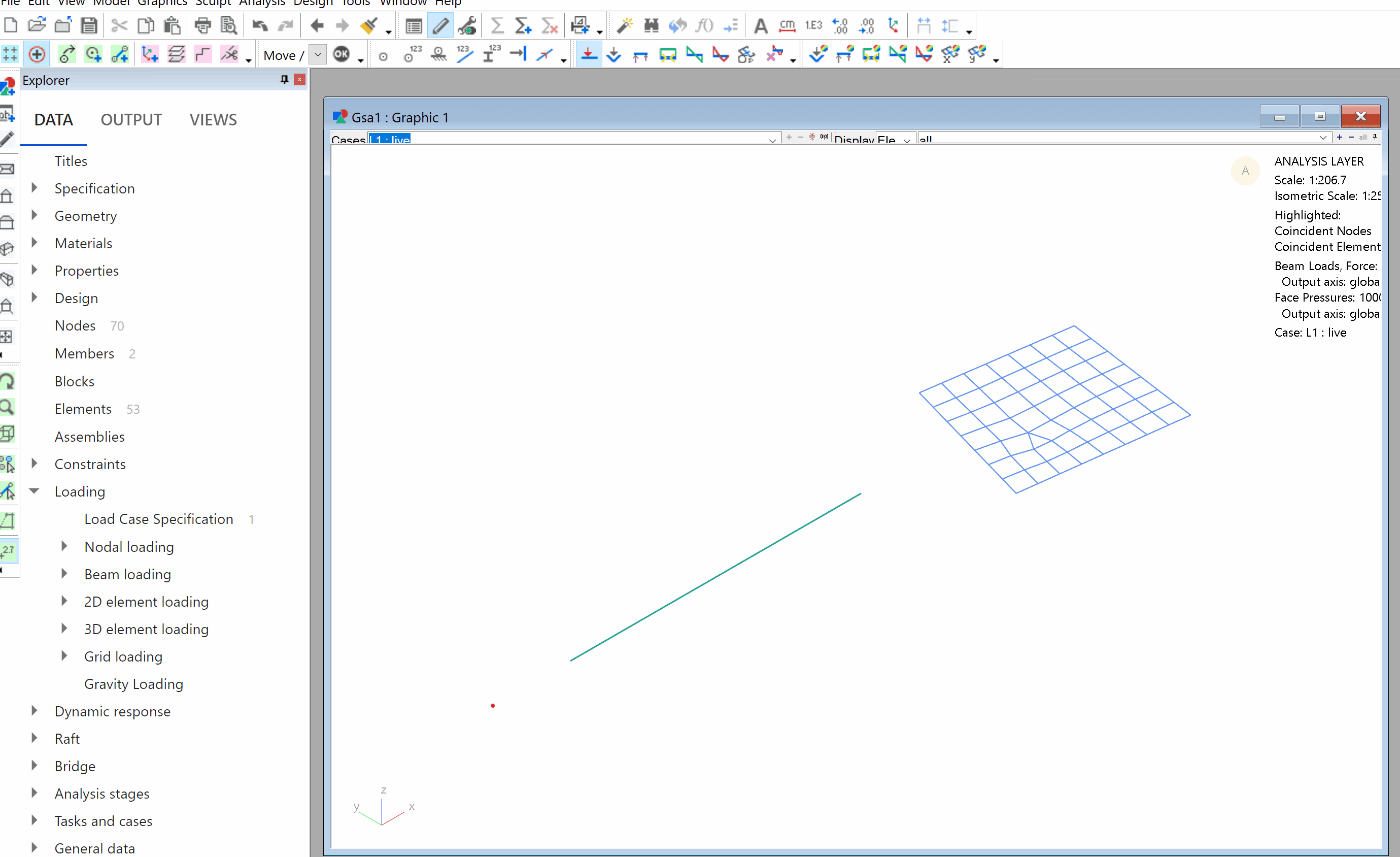Expand the Loading tree item
The image size is (1400, 857).
(x=34, y=491)
